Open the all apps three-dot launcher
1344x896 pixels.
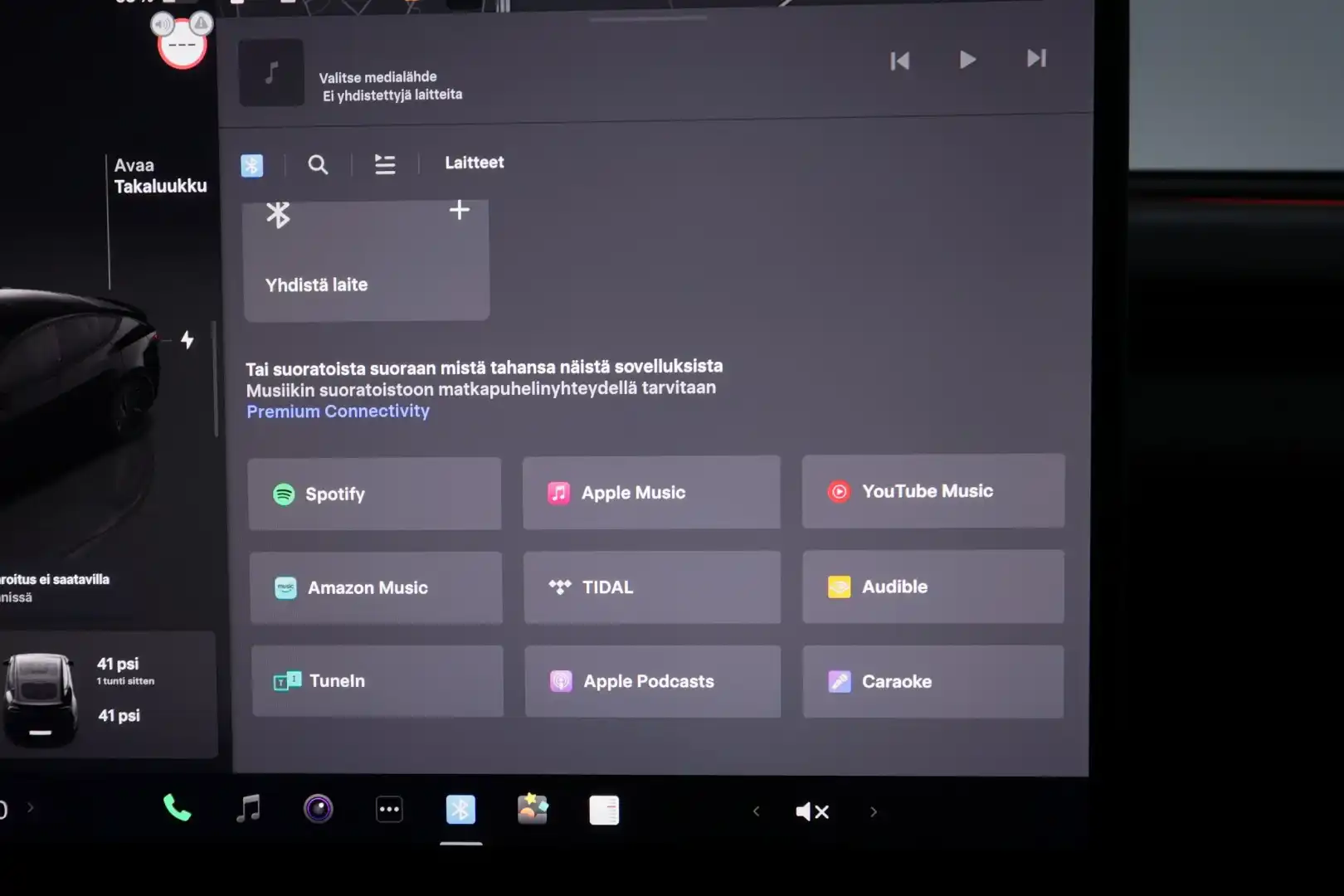click(389, 810)
